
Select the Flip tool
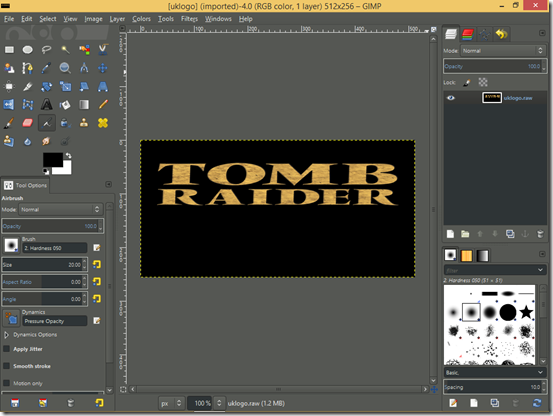9,105
